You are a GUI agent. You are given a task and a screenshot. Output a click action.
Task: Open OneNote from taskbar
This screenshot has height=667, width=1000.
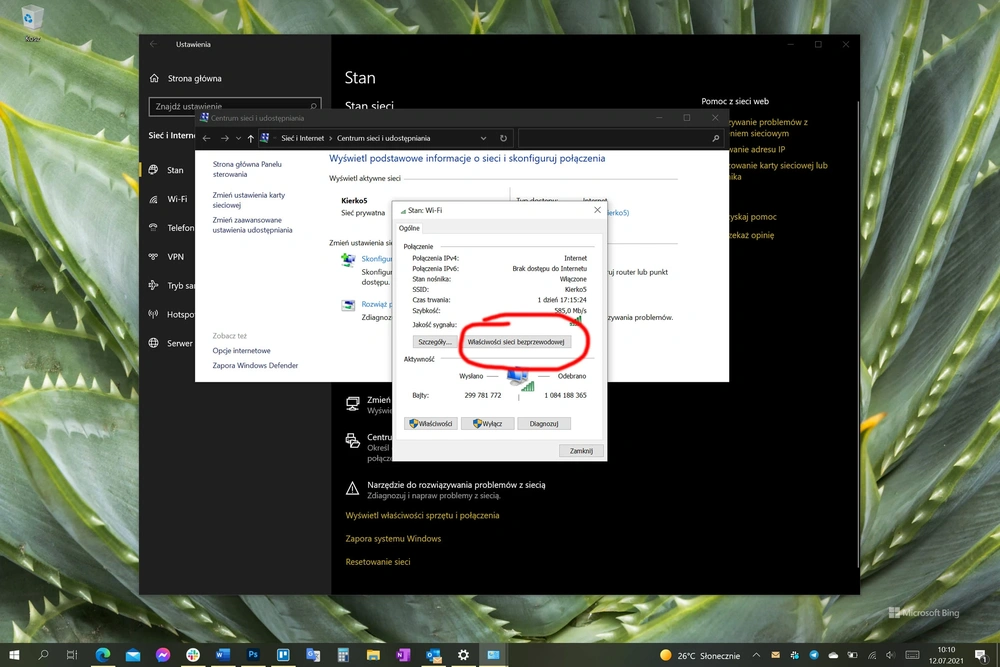click(403, 655)
